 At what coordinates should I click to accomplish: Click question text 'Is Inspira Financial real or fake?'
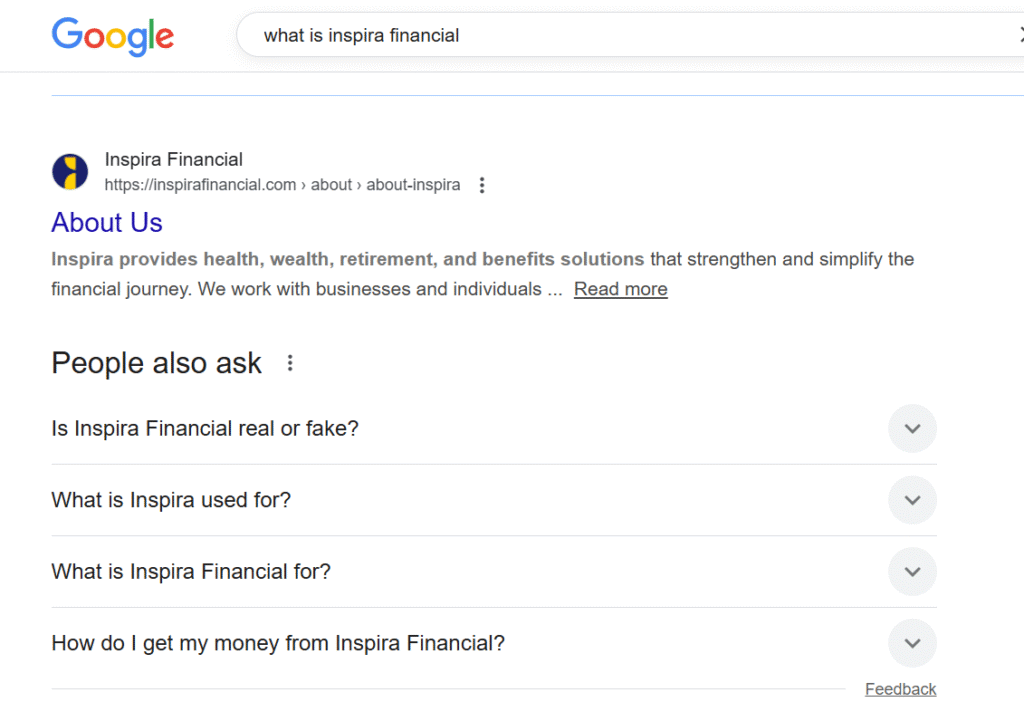coord(205,429)
